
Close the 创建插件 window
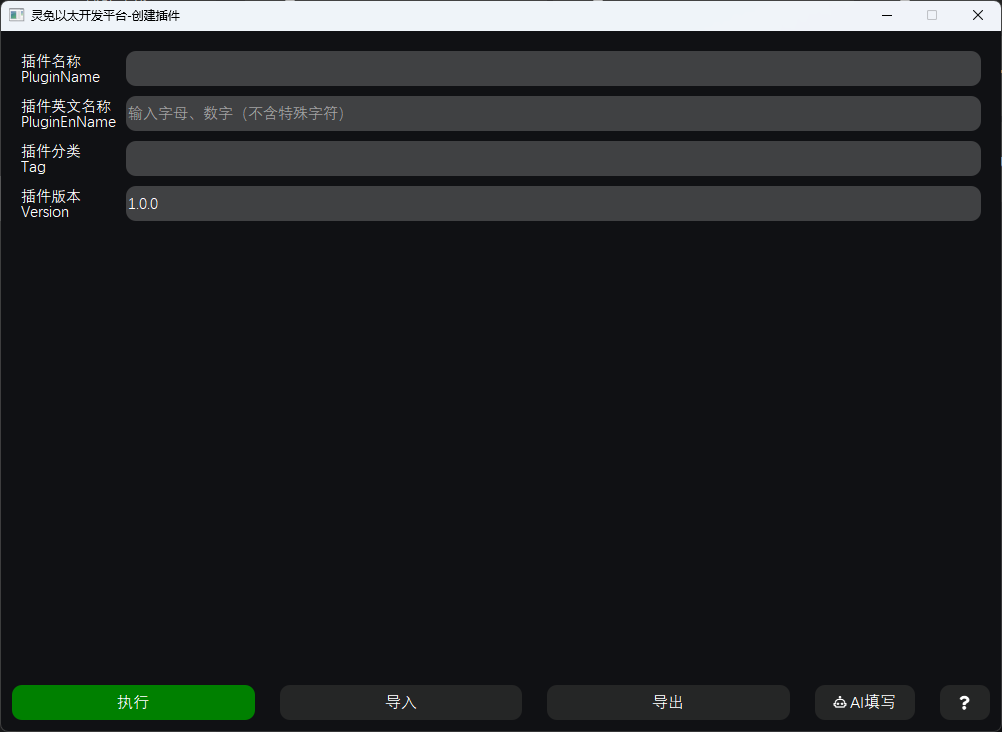pos(977,15)
